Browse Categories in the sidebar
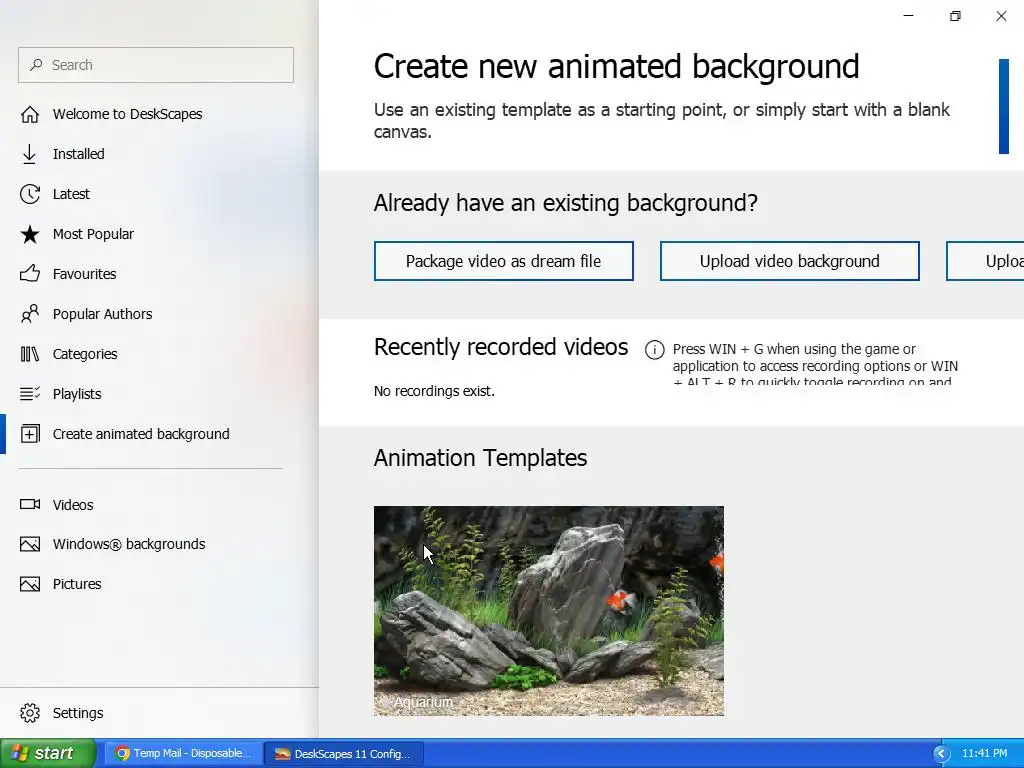The image size is (1024, 768). pos(85,354)
